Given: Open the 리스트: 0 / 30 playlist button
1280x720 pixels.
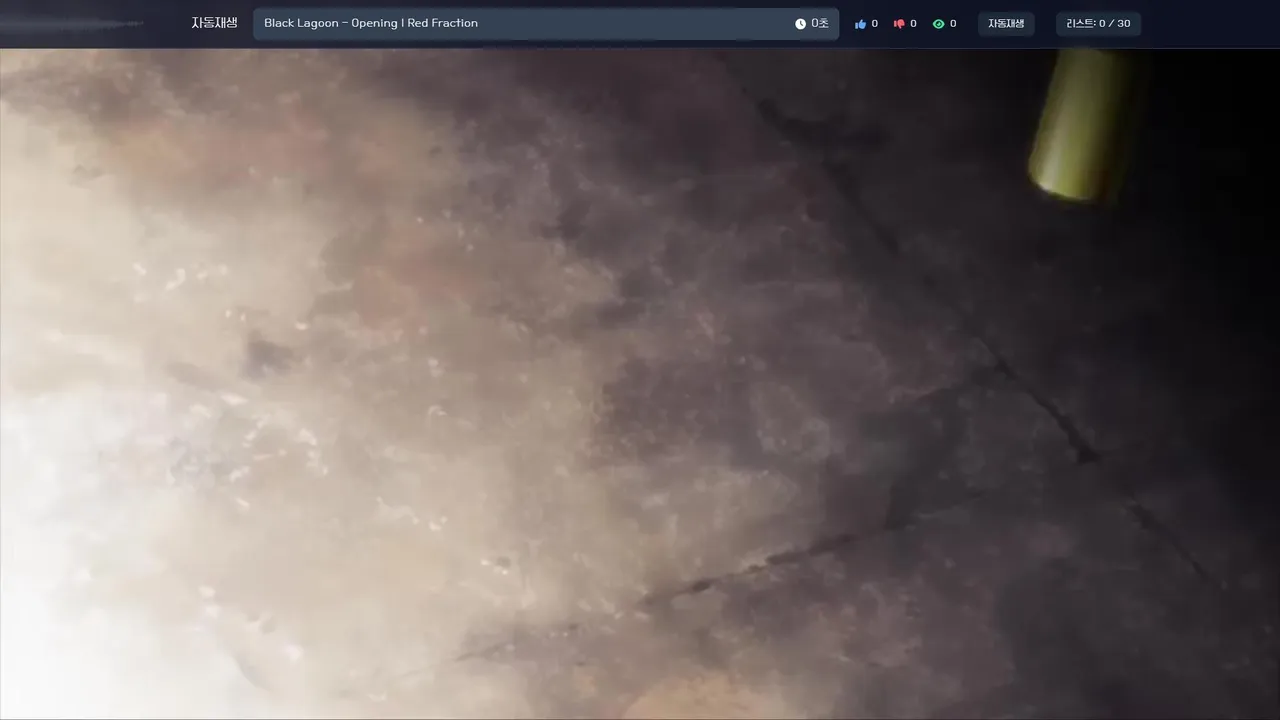Looking at the screenshot, I should (1098, 24).
